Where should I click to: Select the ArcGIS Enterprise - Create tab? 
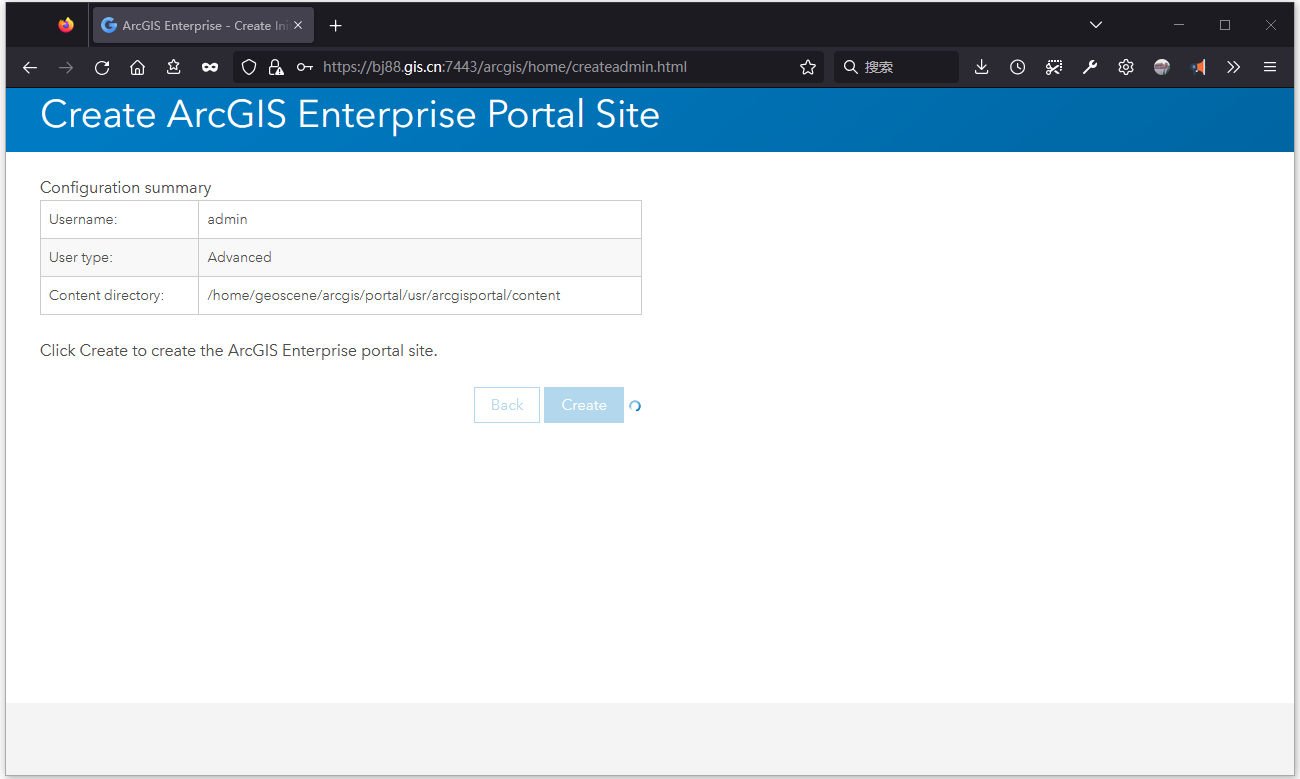click(x=204, y=26)
